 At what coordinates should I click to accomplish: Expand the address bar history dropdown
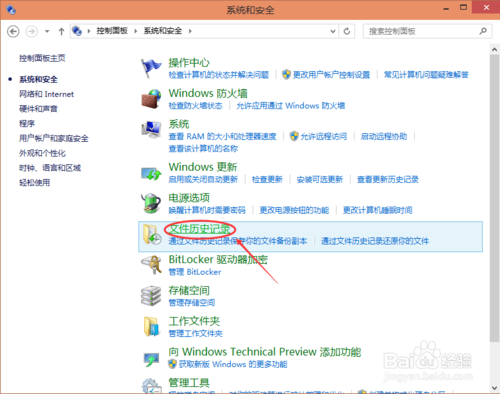(333, 31)
